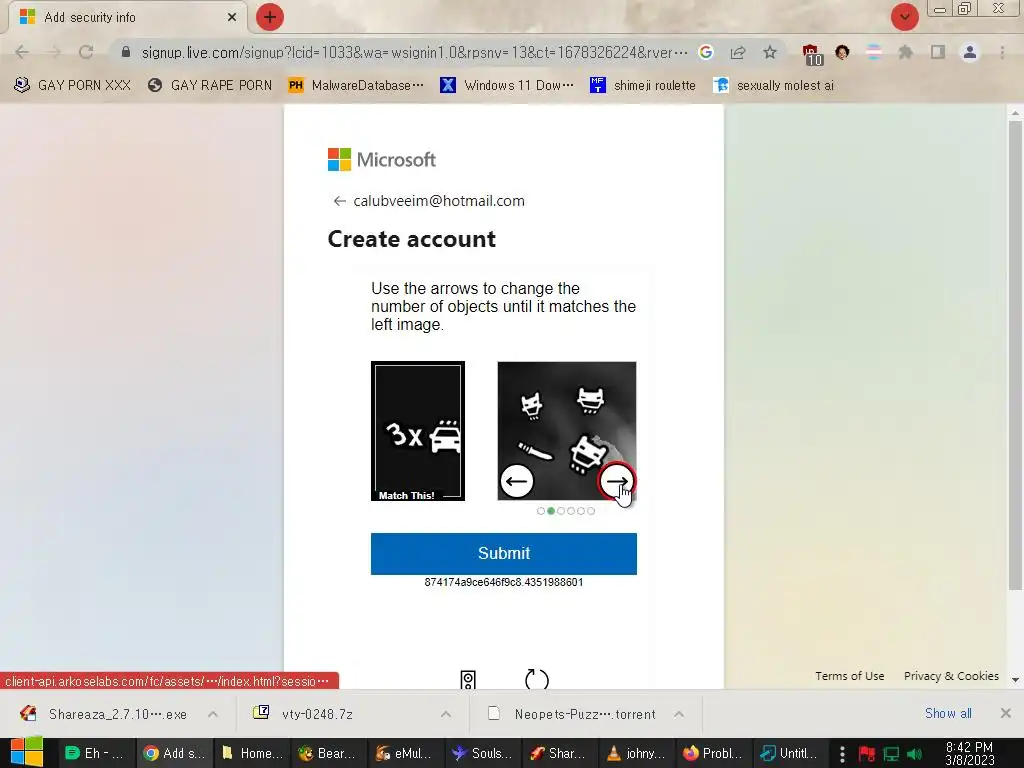Open the MalwareDatabase bookmark
1024x768 pixels.
pyautogui.click(x=357, y=85)
